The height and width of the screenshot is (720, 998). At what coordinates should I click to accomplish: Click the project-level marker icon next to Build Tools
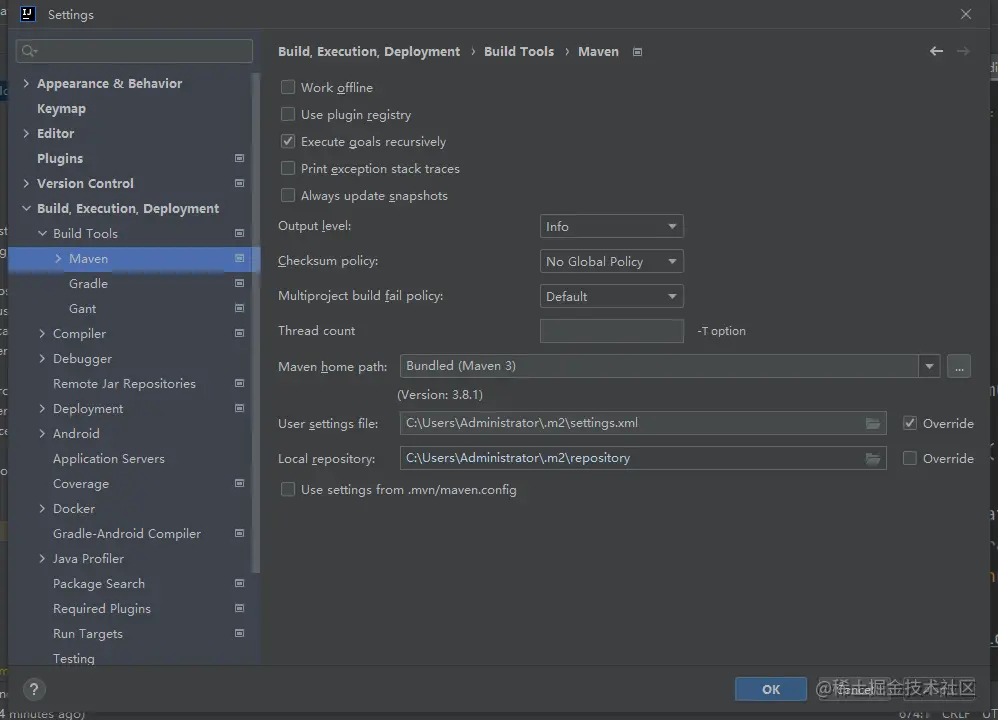tap(239, 233)
